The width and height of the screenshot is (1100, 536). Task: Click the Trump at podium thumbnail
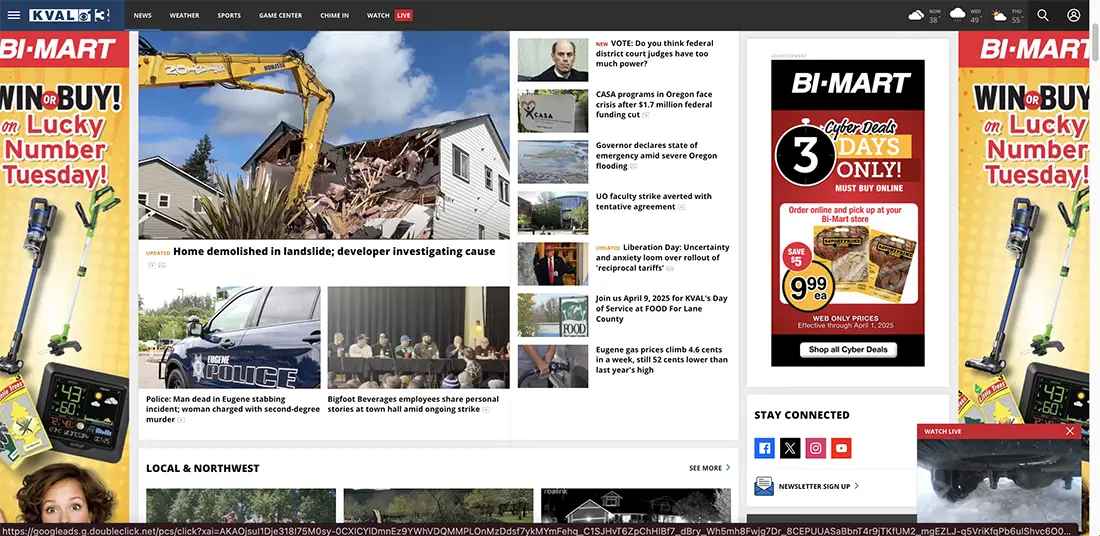point(553,264)
